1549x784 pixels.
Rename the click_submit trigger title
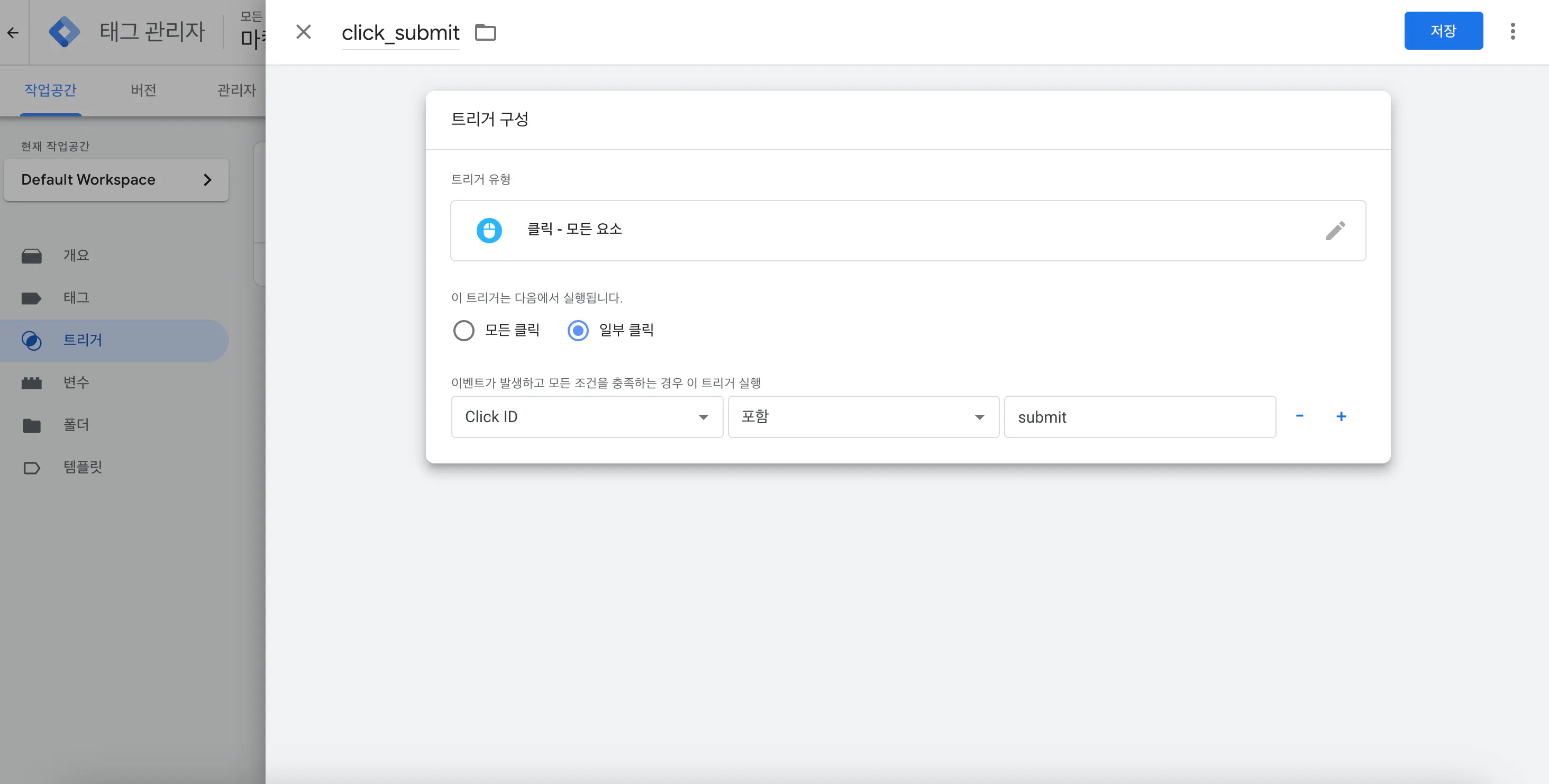(x=400, y=32)
